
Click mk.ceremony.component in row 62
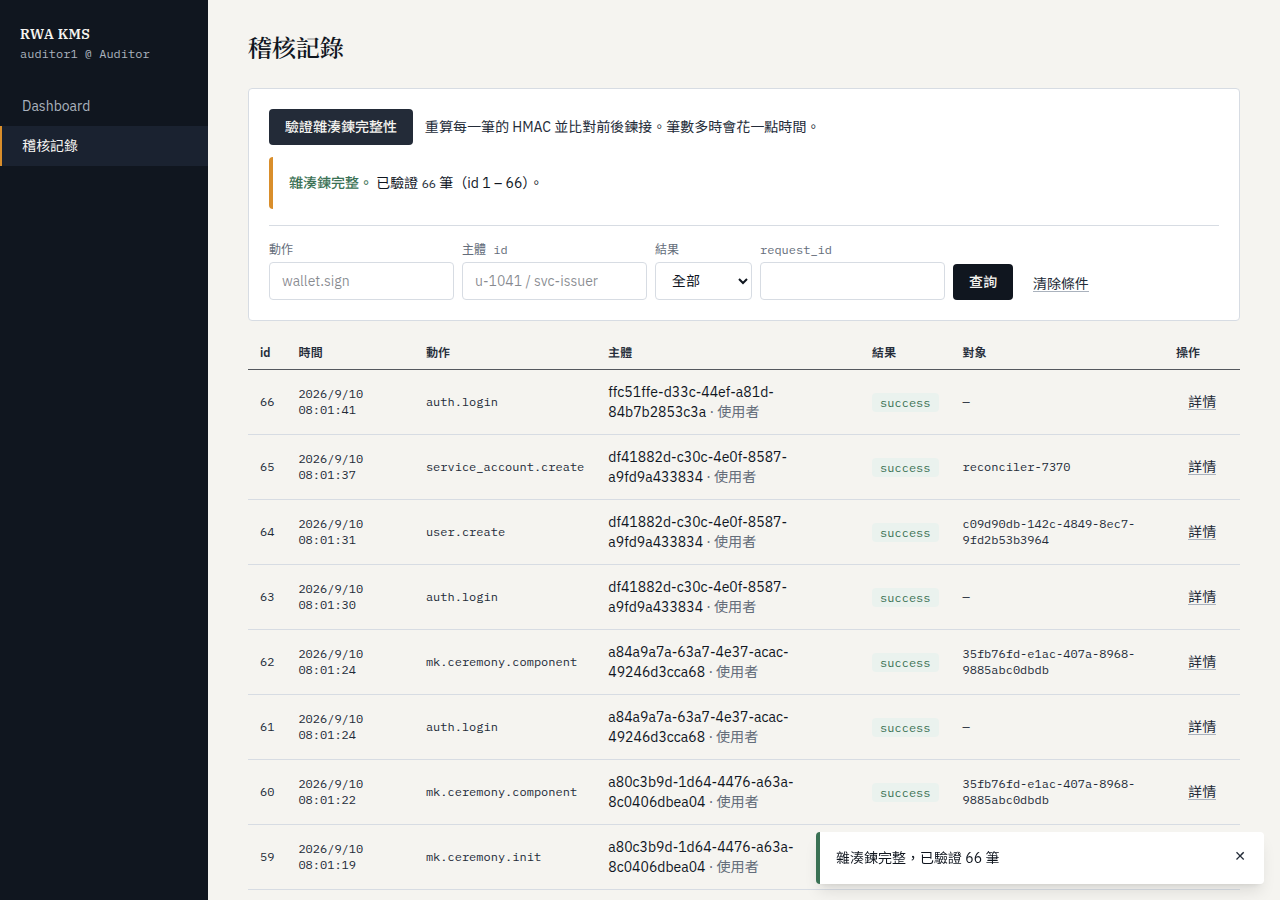tap(501, 662)
